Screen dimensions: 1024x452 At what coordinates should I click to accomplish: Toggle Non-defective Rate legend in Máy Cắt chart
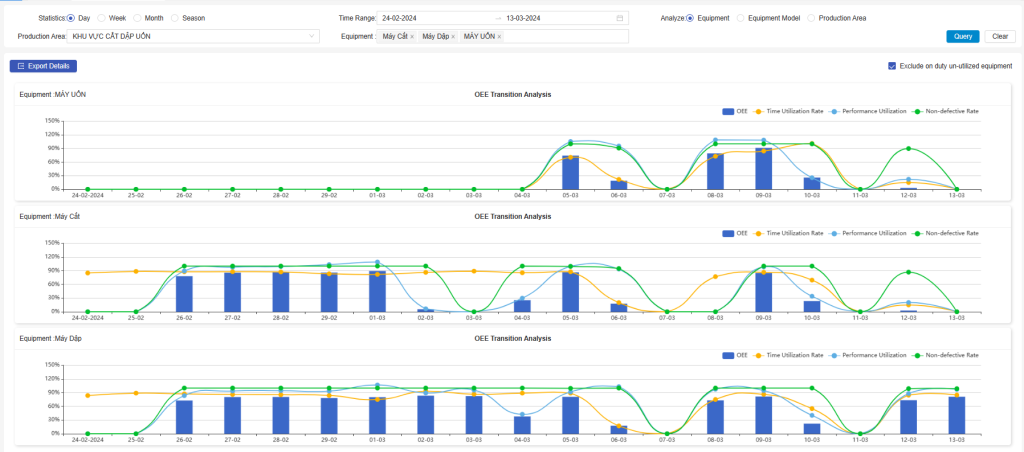[945, 233]
